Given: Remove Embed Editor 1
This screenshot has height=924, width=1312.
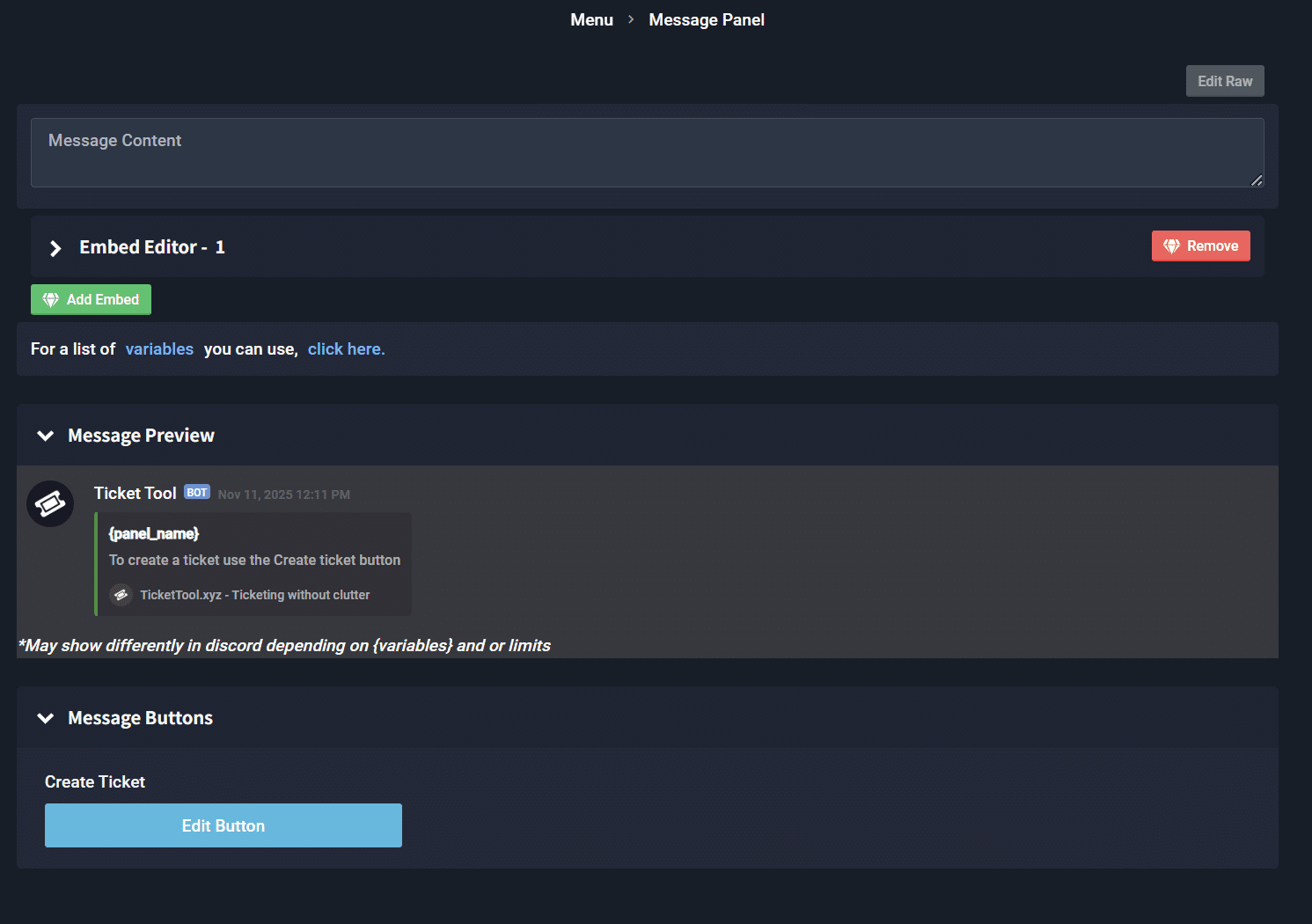Looking at the screenshot, I should pos(1201,246).
